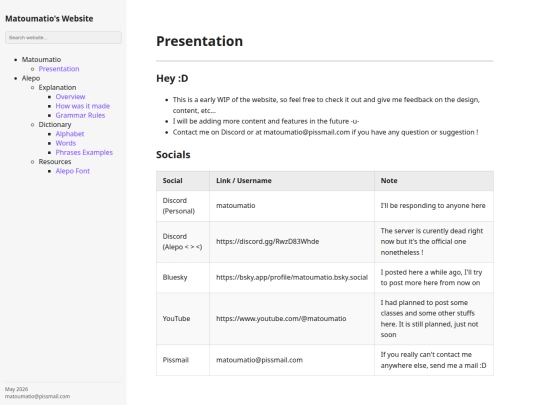This screenshot has width=540, height=405.
Task: Click the matoumatio username cell
Action: coord(292,206)
